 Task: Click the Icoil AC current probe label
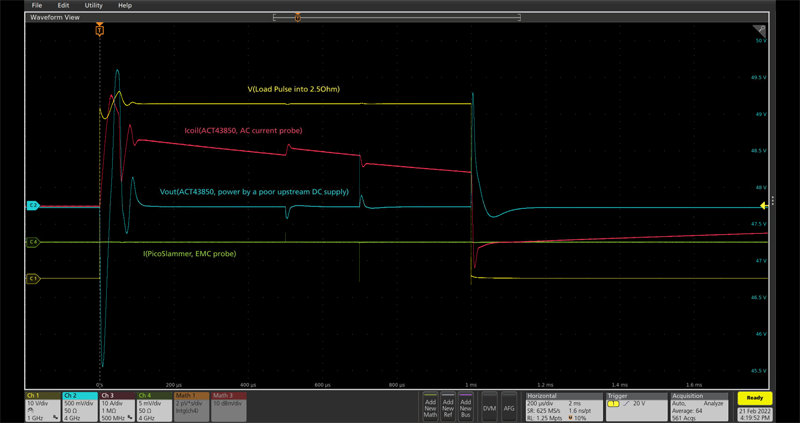[243, 131]
